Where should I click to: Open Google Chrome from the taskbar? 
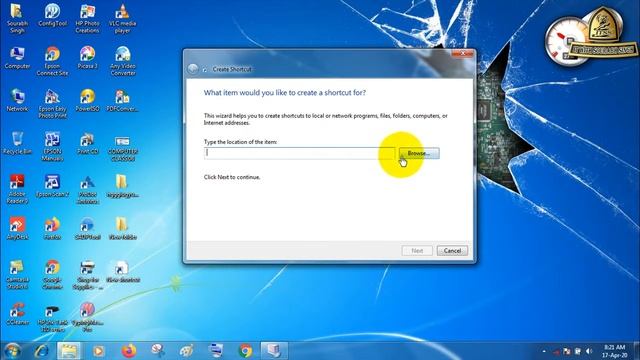pos(245,351)
